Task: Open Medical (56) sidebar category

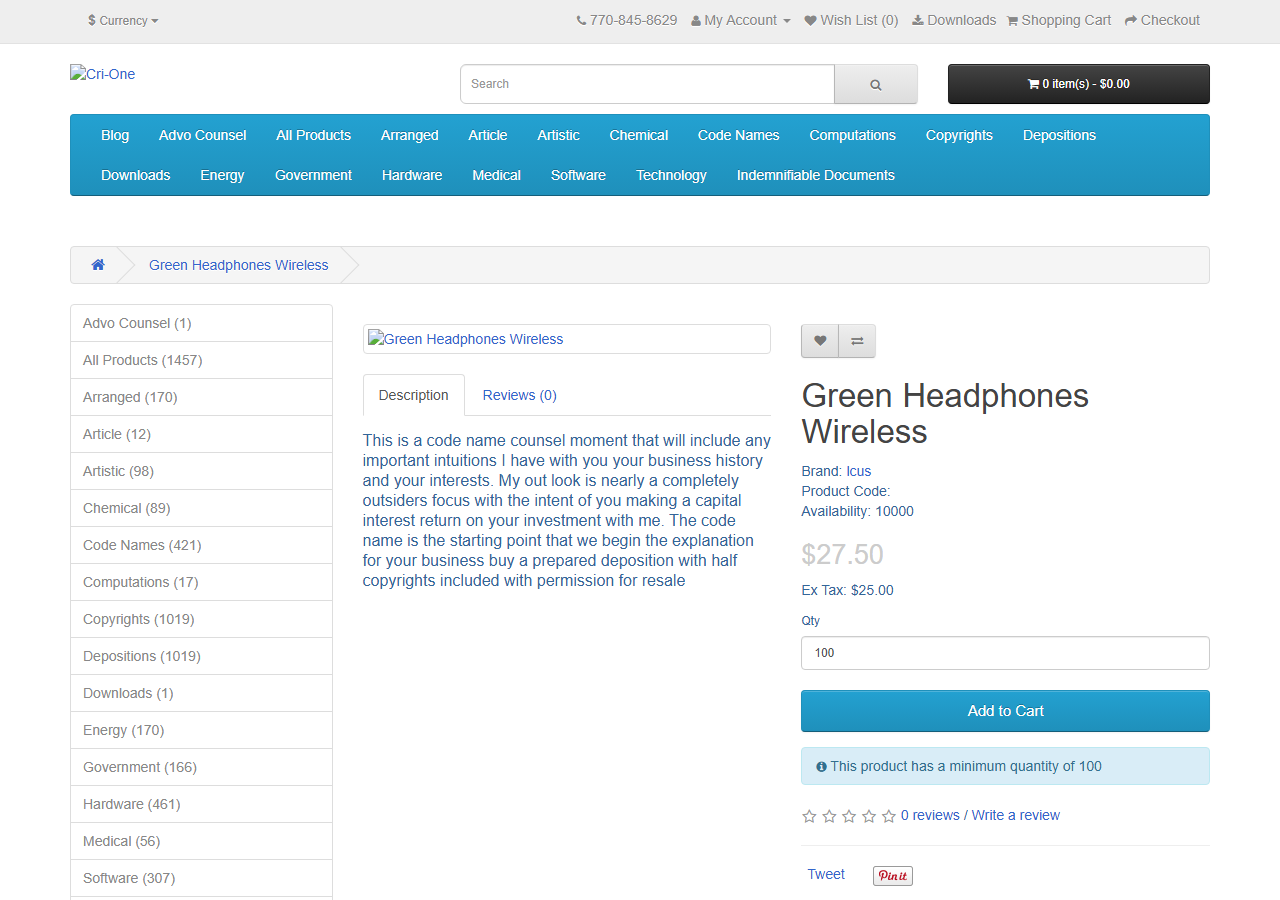Action: point(201,841)
